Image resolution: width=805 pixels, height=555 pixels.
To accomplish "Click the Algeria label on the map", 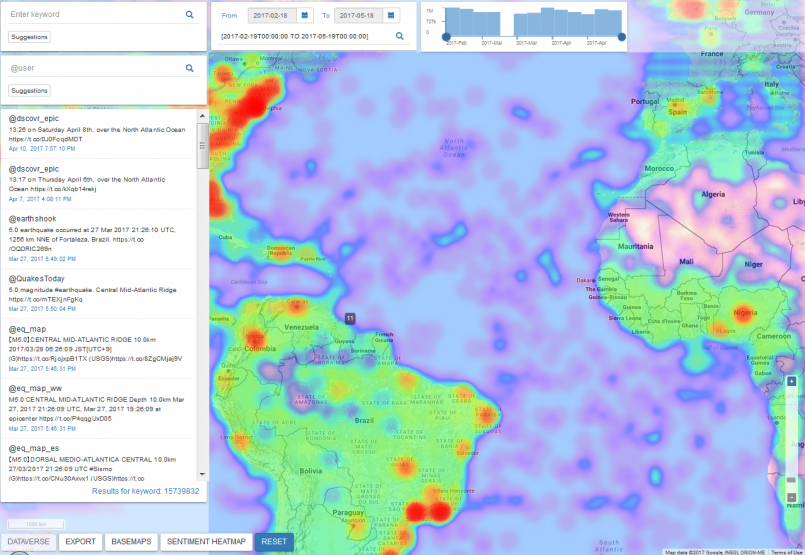I will (x=713, y=194).
